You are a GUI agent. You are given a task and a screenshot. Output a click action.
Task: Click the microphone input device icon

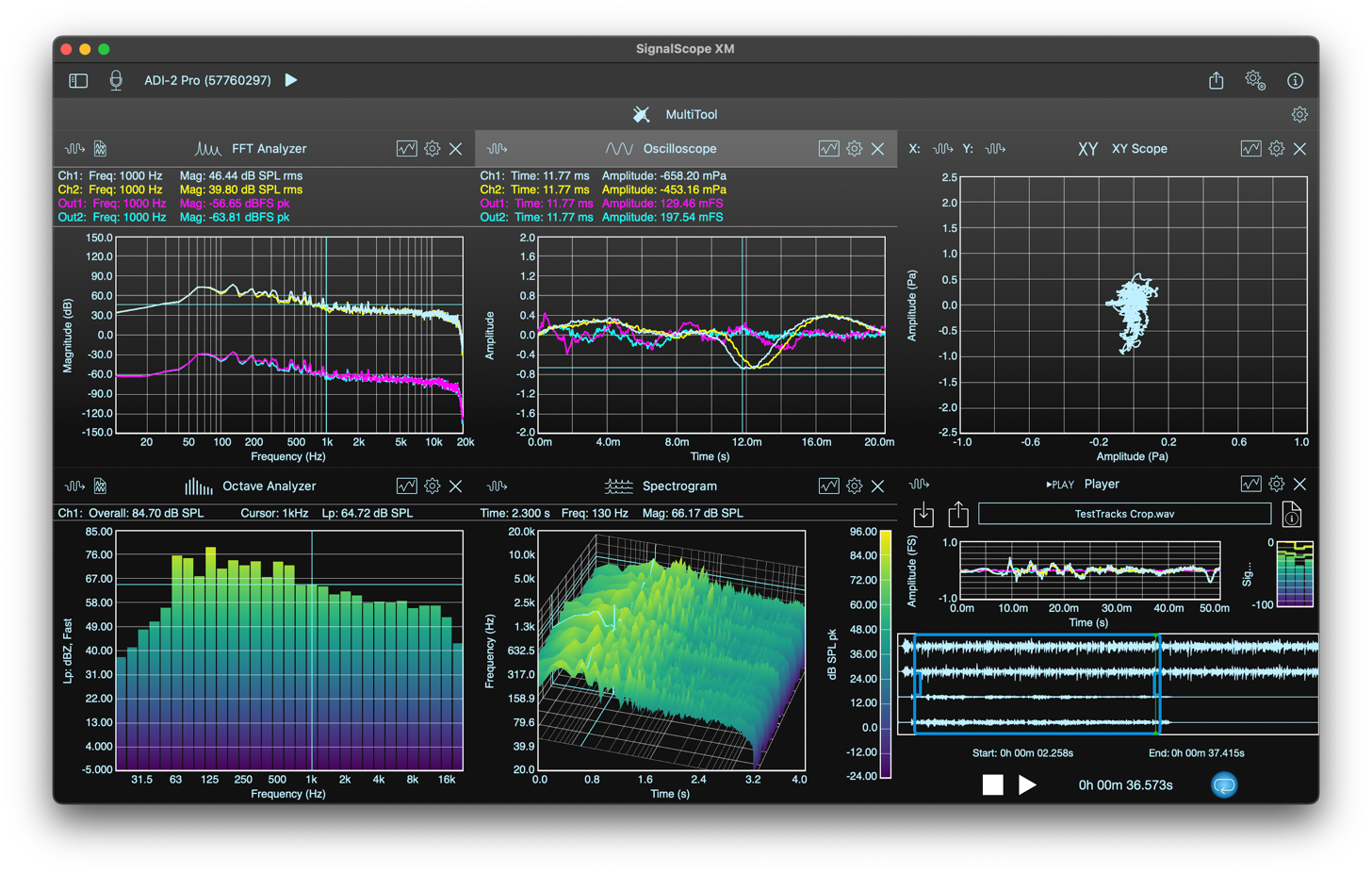116,81
